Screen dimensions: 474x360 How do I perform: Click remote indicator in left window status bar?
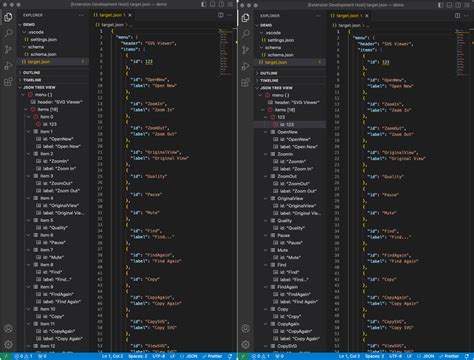click(x=6, y=356)
